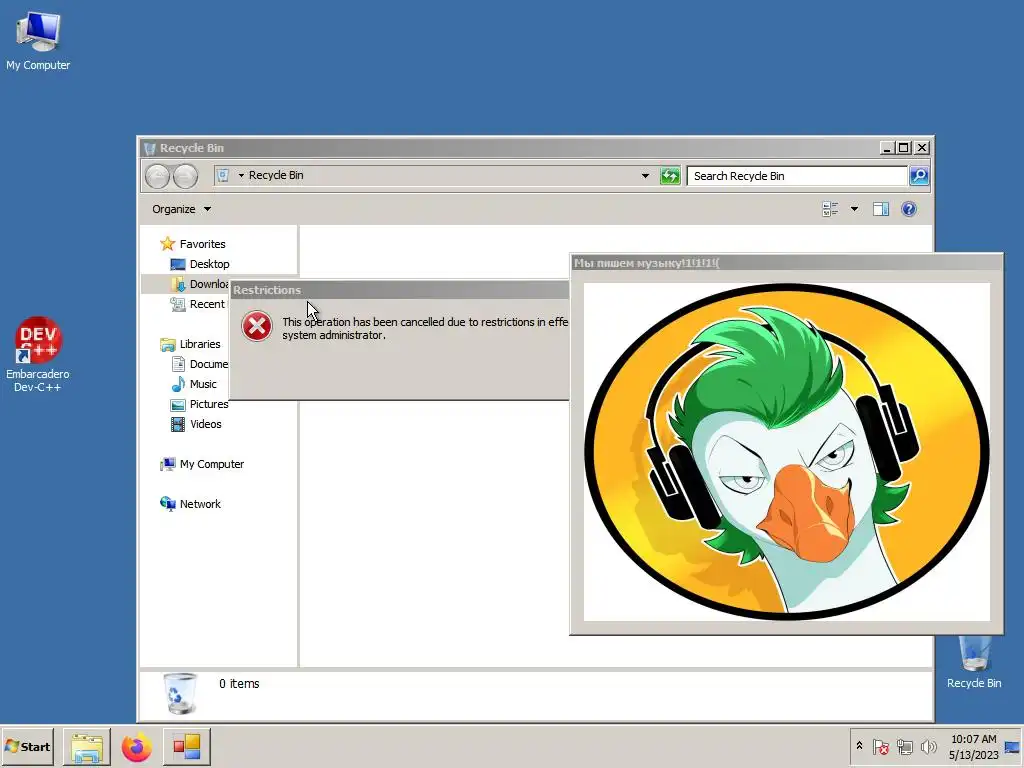Open view options dropdown arrow
The image size is (1024, 768).
[854, 209]
